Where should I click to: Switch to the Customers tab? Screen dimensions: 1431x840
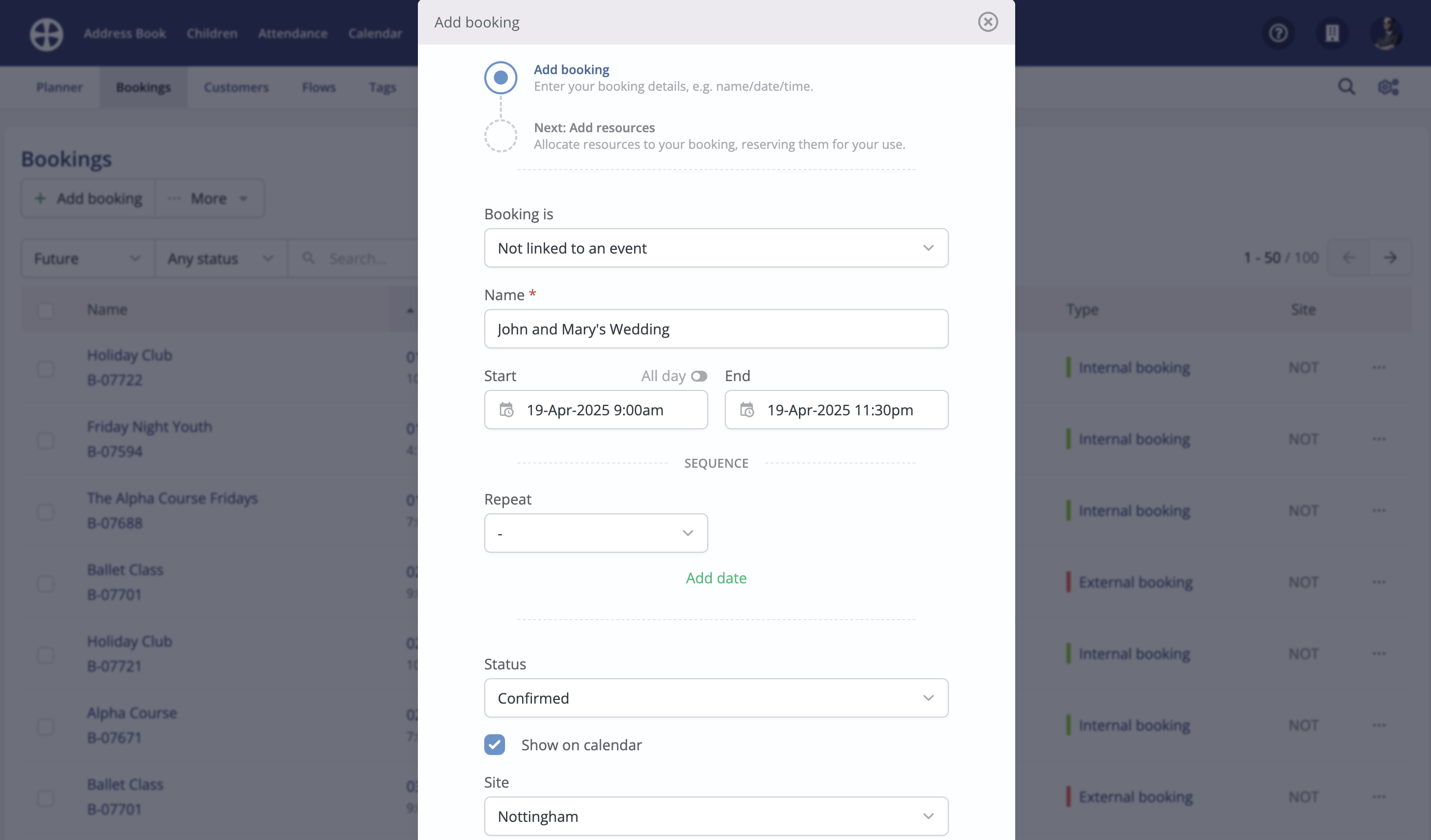tap(236, 88)
